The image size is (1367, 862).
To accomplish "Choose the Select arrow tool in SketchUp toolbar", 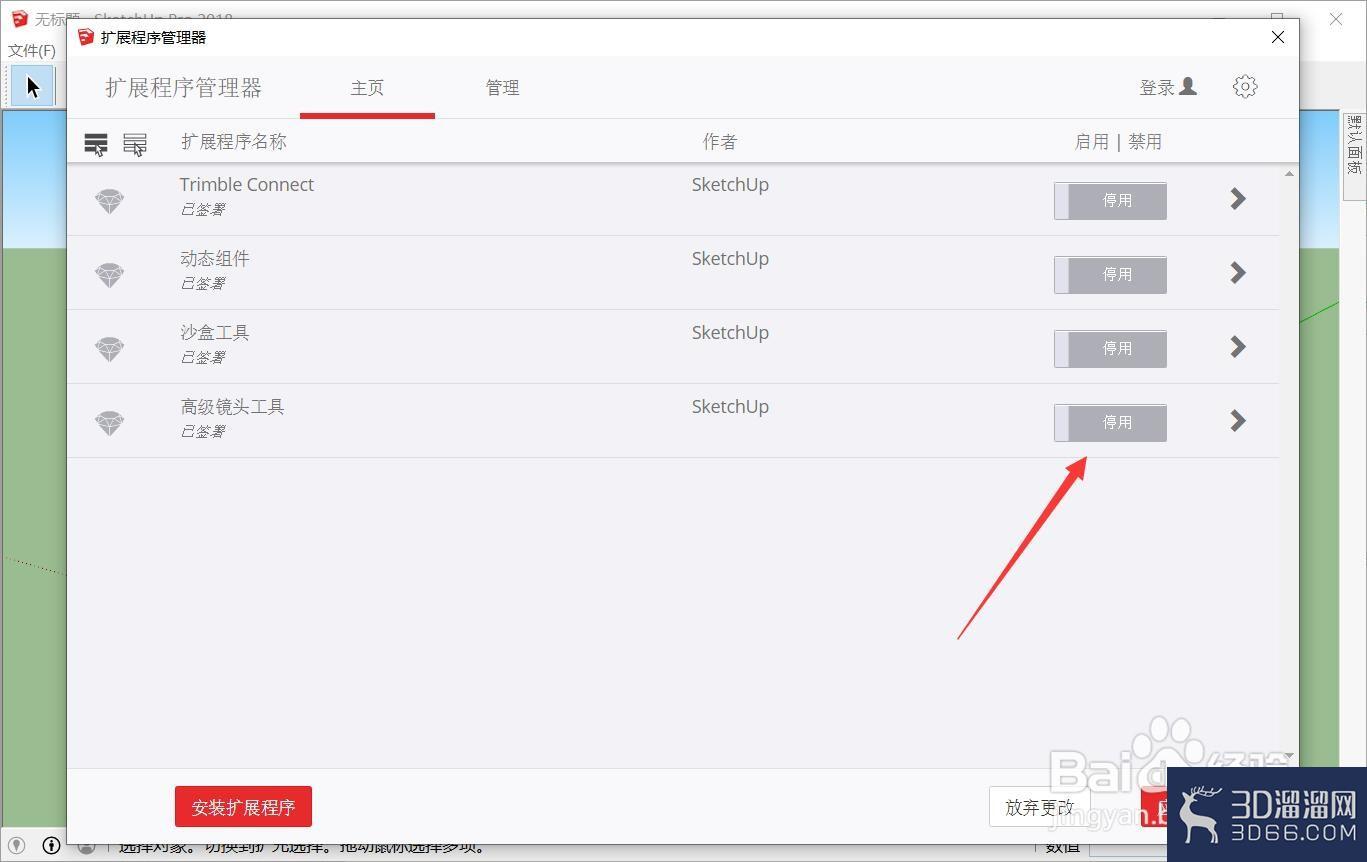I will tap(33, 86).
